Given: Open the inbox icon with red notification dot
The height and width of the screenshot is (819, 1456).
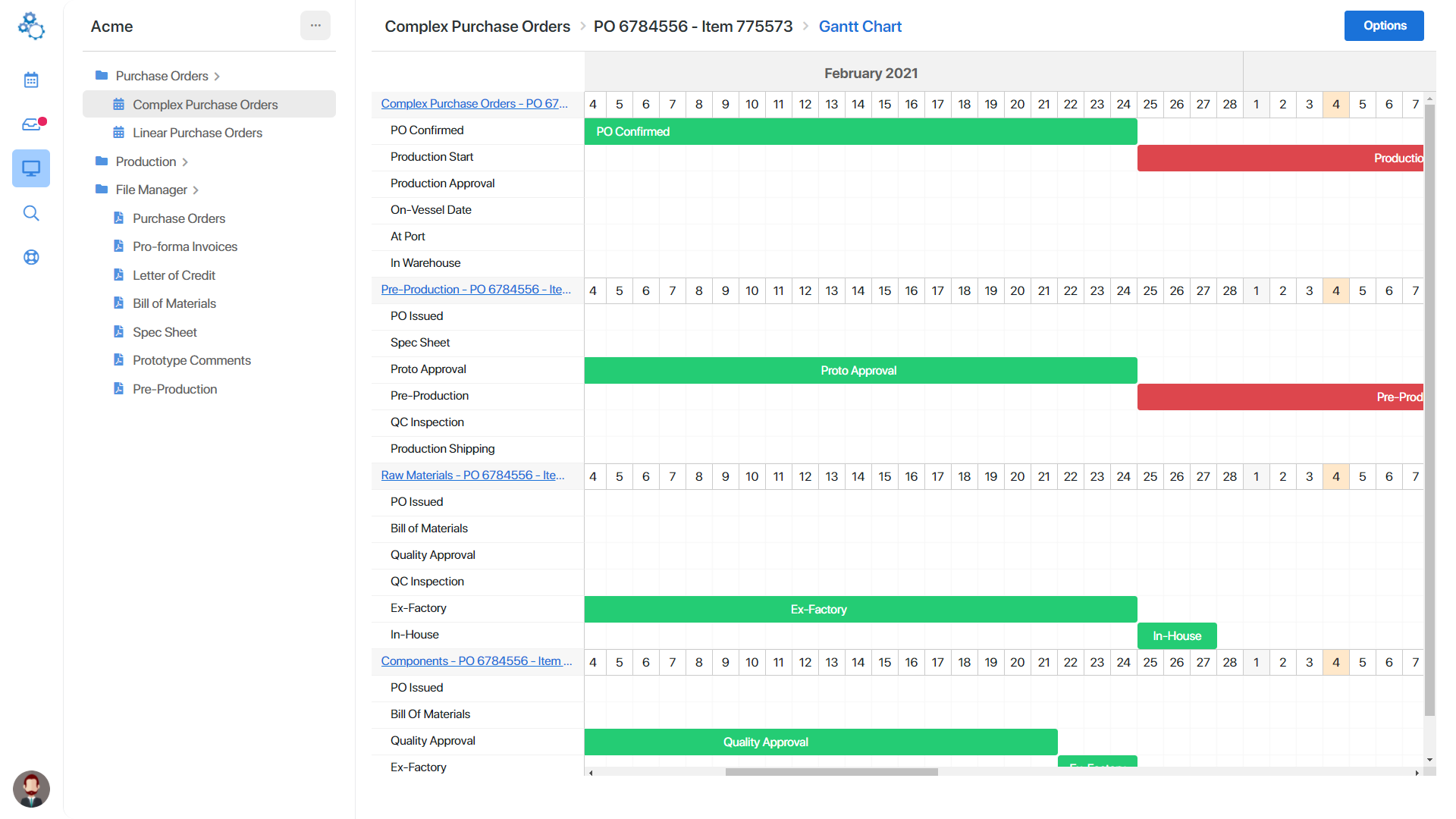Looking at the screenshot, I should (x=31, y=124).
